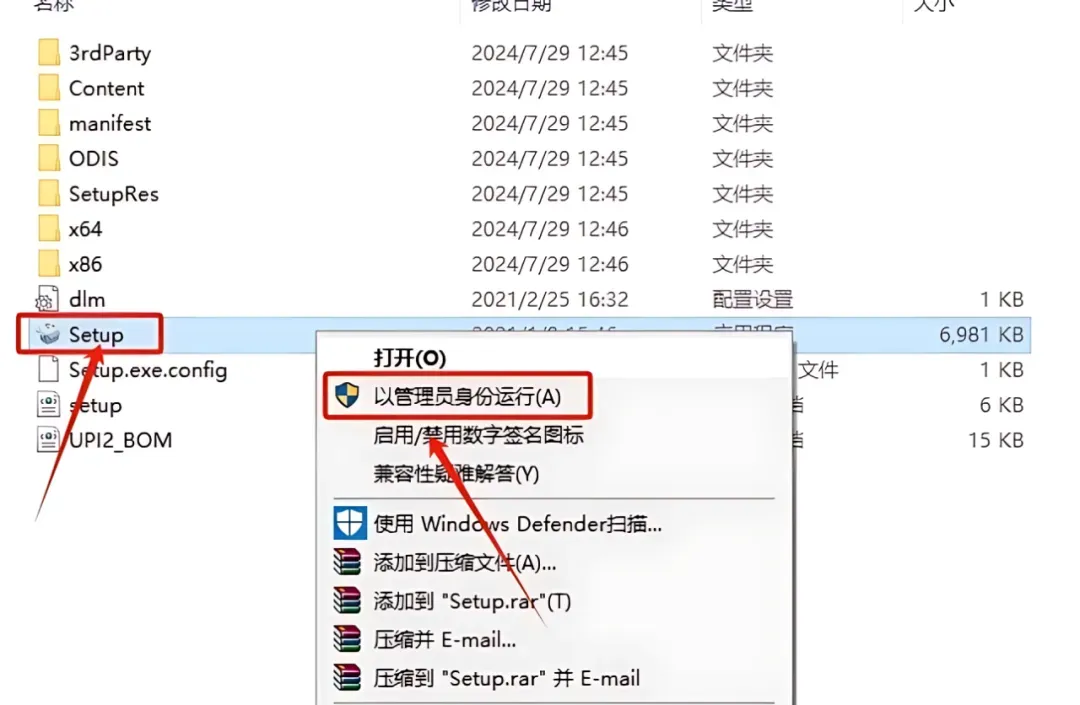Select the SetupRes folder

(114, 193)
